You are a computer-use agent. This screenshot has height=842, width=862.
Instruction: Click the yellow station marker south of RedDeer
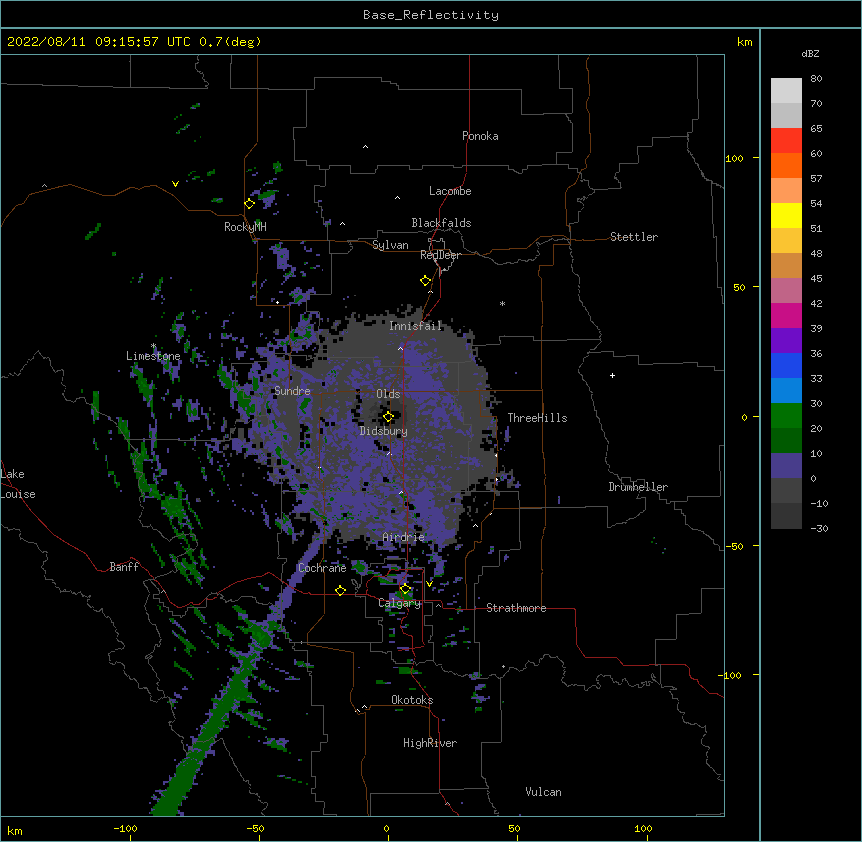(426, 281)
